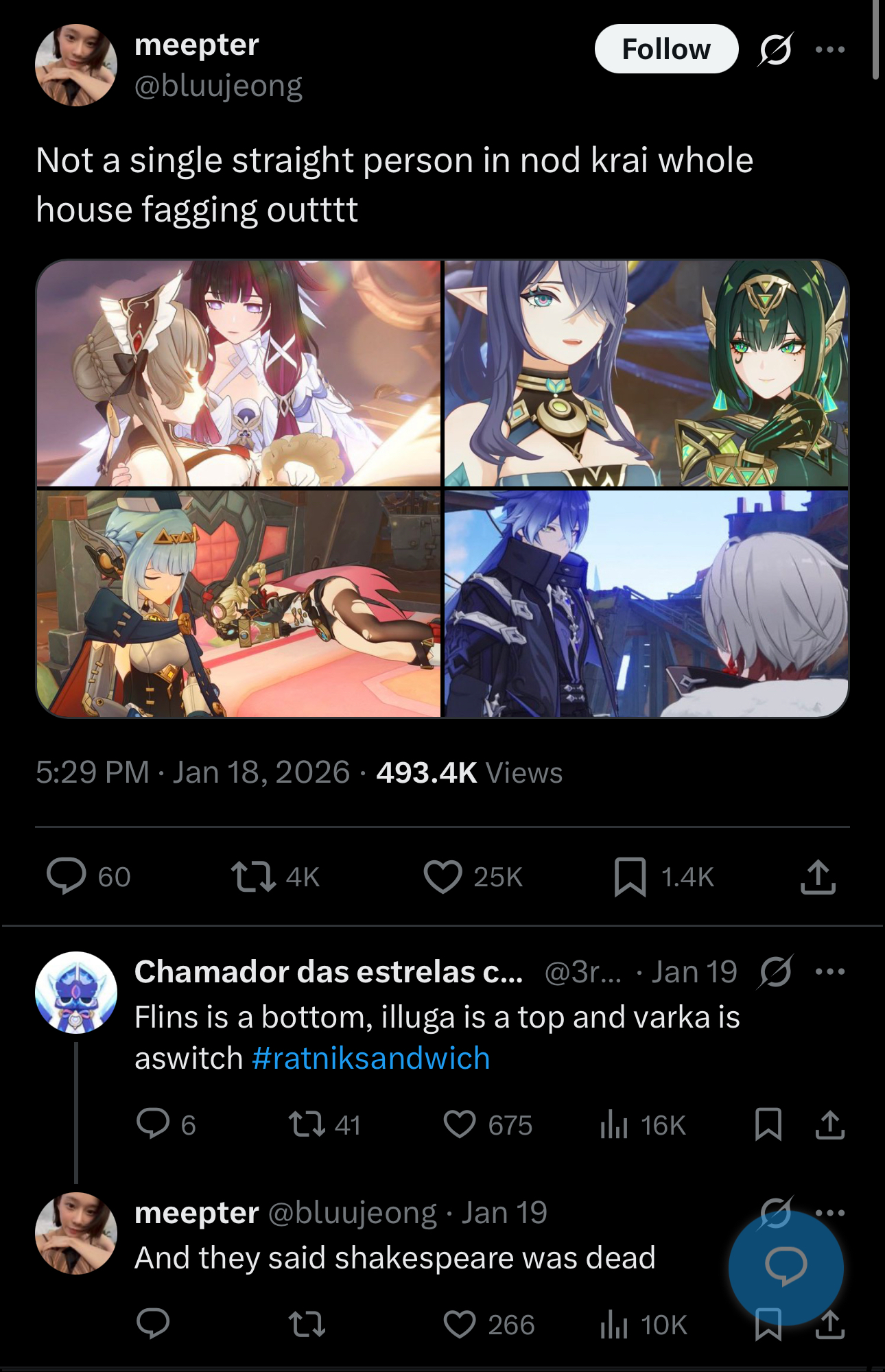
Task: Open more options on Shakespeare reply
Action: pyautogui.click(x=830, y=1213)
